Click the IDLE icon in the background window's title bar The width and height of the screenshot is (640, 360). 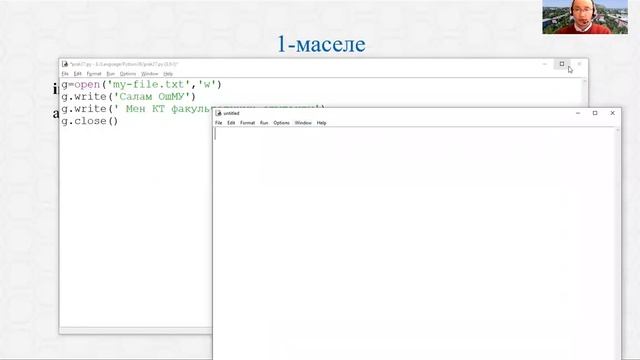pyautogui.click(x=65, y=64)
